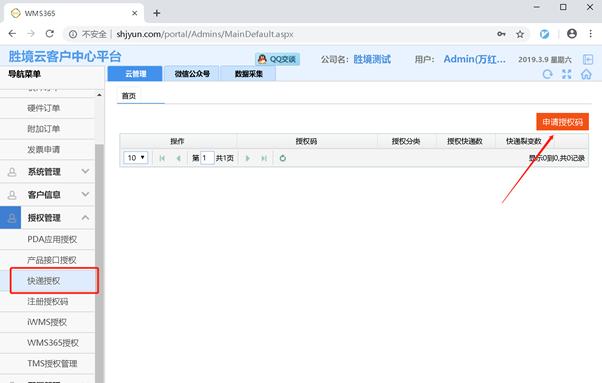Viewport: 602px width, 383px height.
Task: Open the 发票申请 menu item
Action: [x=47, y=150]
